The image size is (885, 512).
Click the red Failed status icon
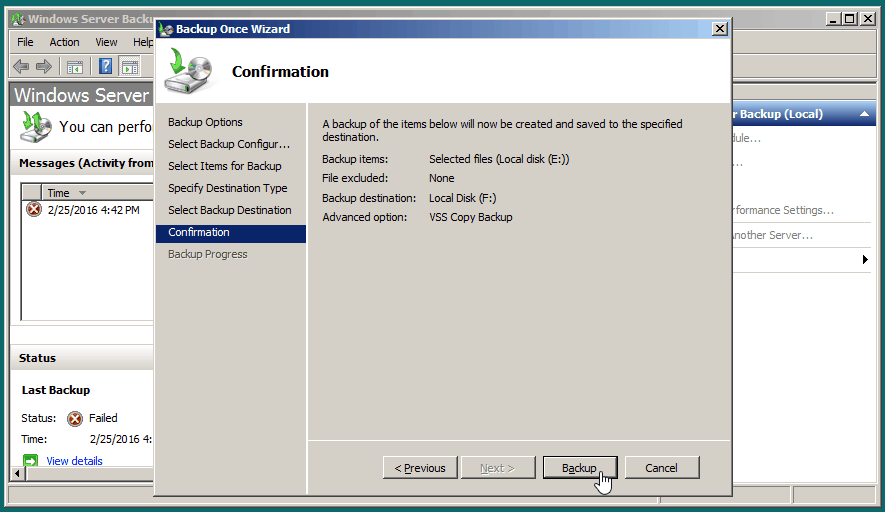click(75, 418)
